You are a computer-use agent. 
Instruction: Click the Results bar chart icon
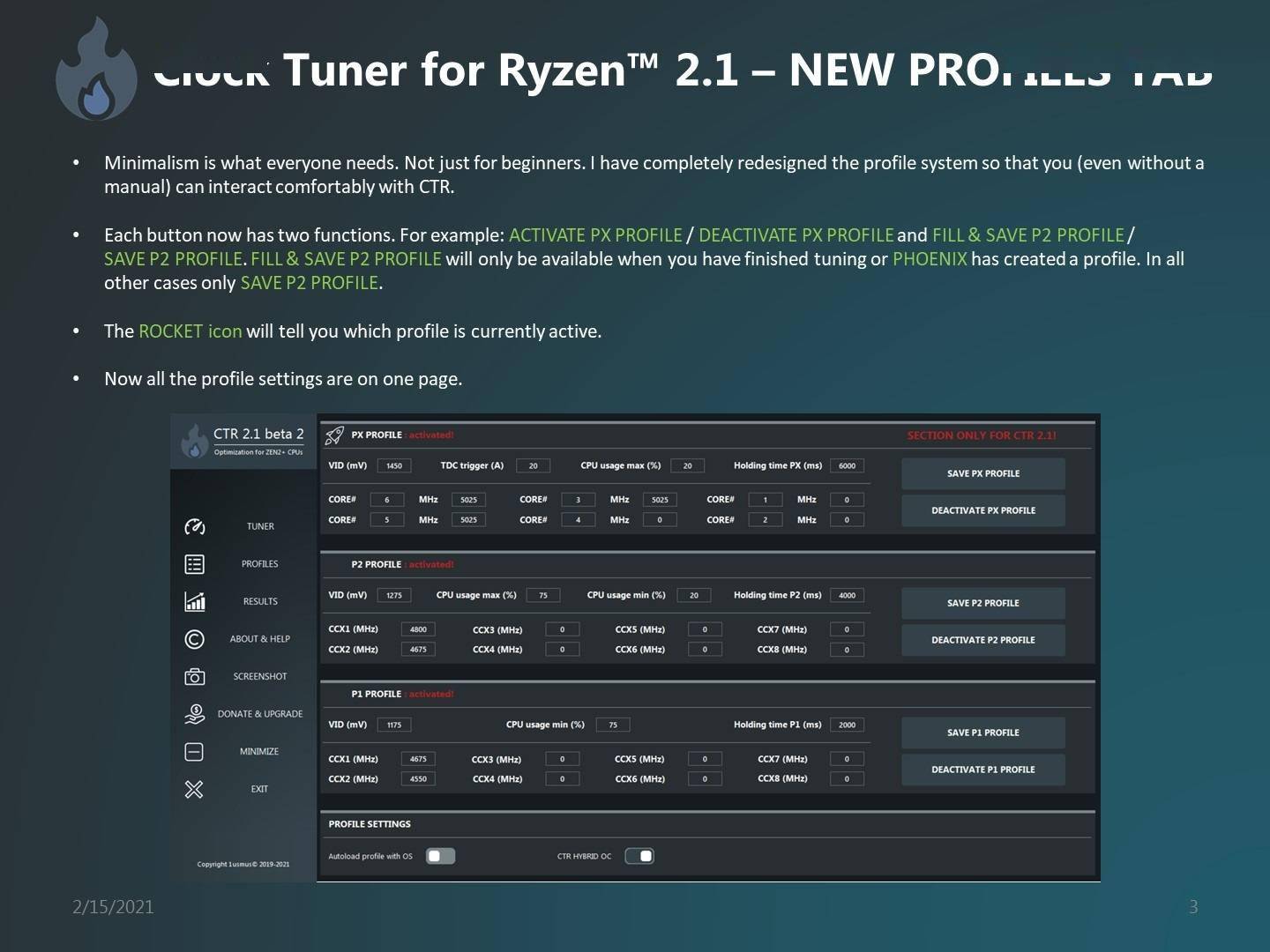tap(195, 600)
